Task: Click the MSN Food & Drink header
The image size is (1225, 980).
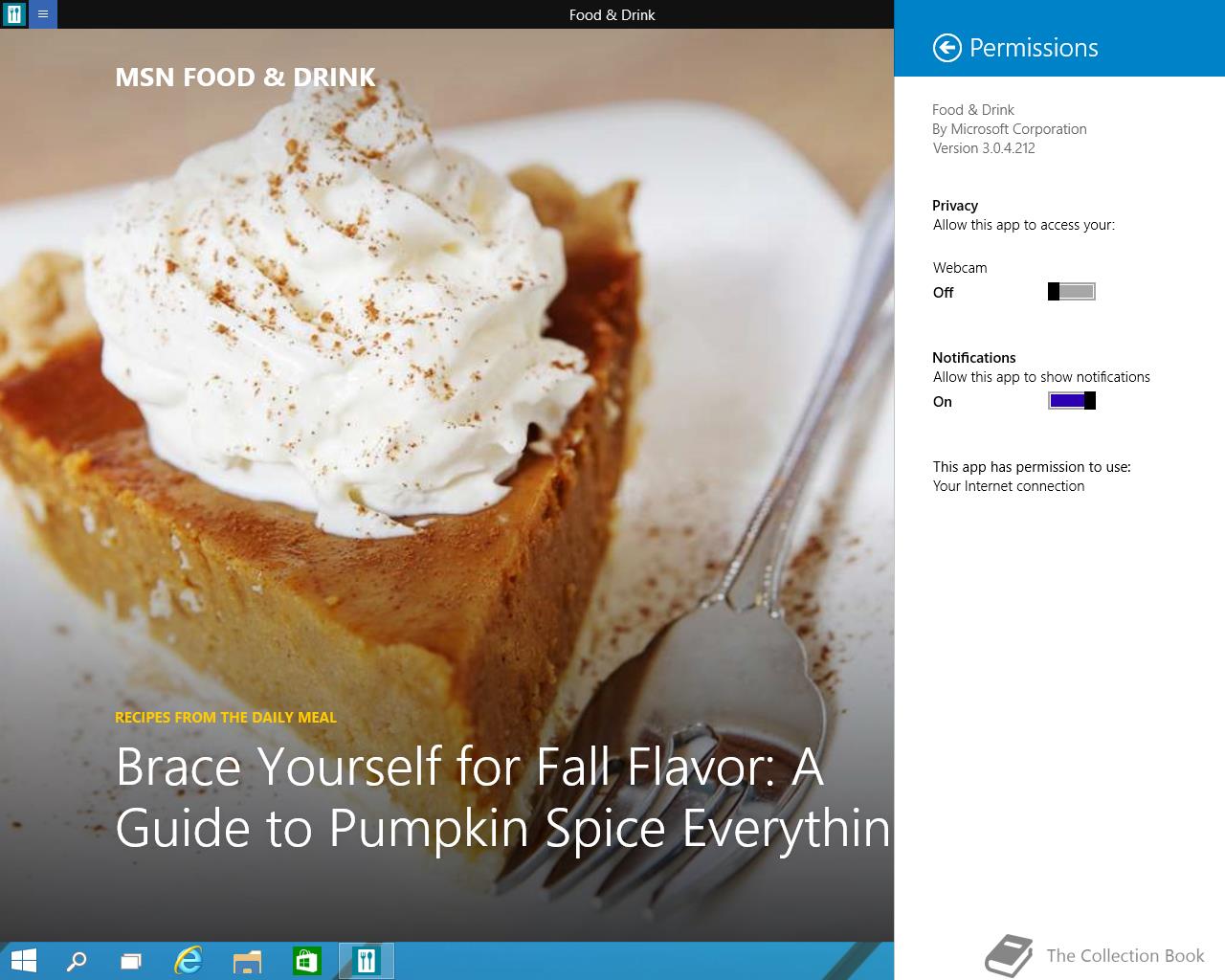Action: click(245, 78)
